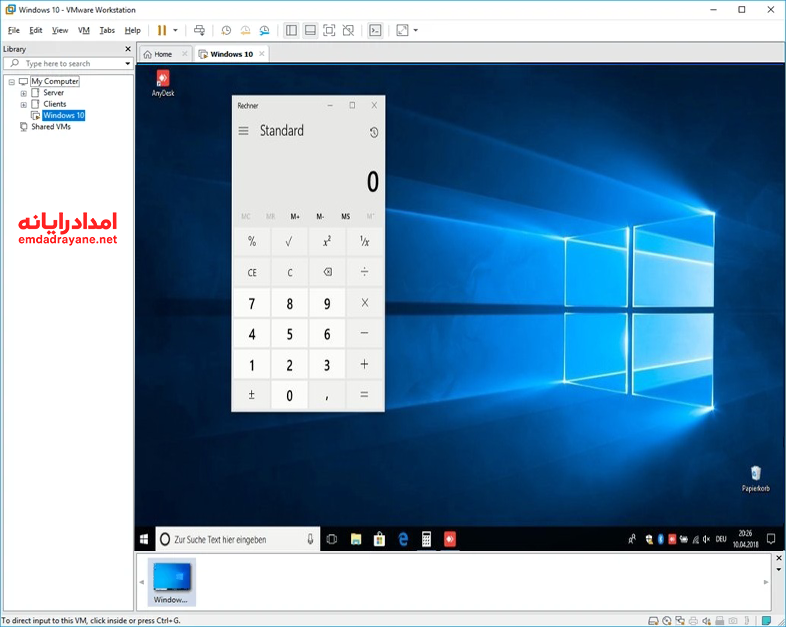Click the Cortana search box in taskbar
Screen dimensions: 786x627
(238, 539)
